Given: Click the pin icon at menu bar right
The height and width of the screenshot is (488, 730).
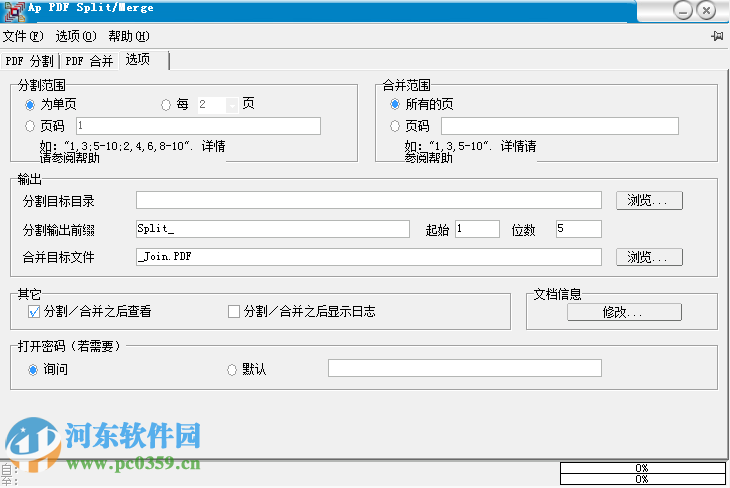Looking at the screenshot, I should point(717,36).
